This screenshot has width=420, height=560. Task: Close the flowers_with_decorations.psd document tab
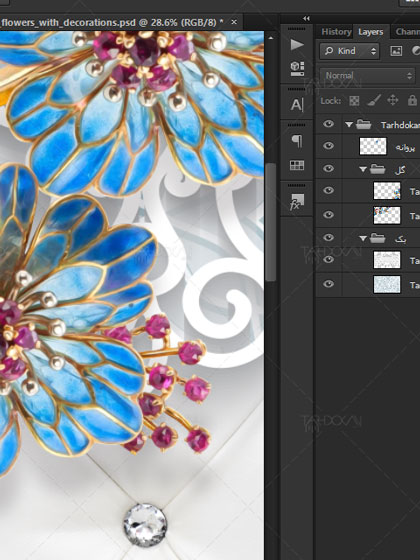[234, 22]
